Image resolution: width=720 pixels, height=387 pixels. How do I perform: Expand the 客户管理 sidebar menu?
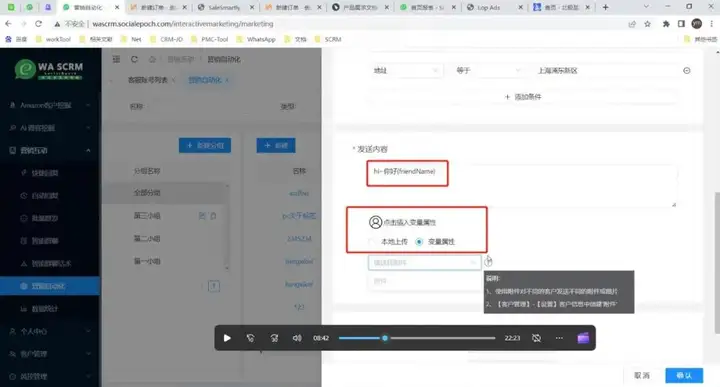(50, 353)
